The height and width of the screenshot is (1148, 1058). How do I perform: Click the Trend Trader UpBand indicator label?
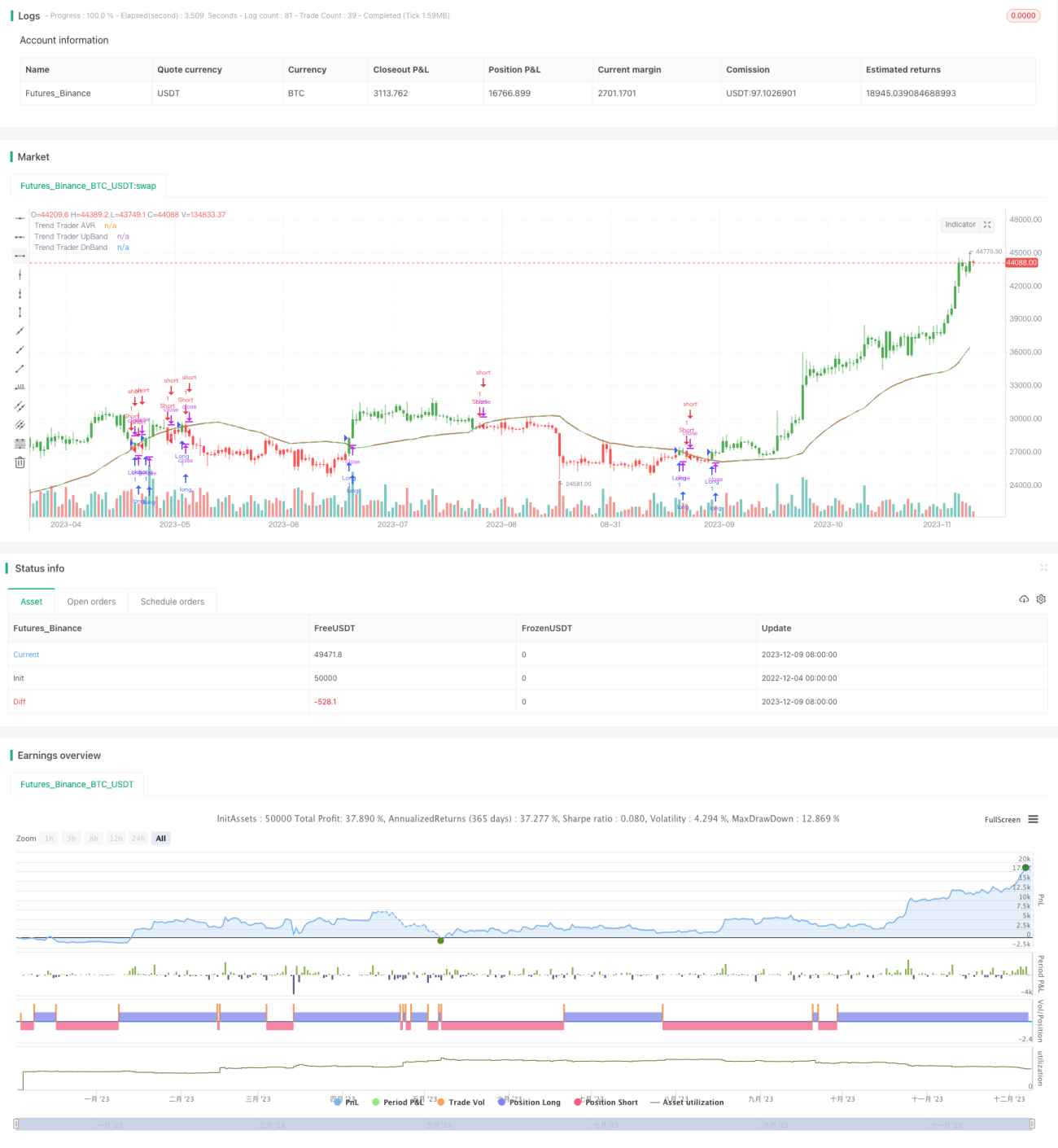[71, 236]
